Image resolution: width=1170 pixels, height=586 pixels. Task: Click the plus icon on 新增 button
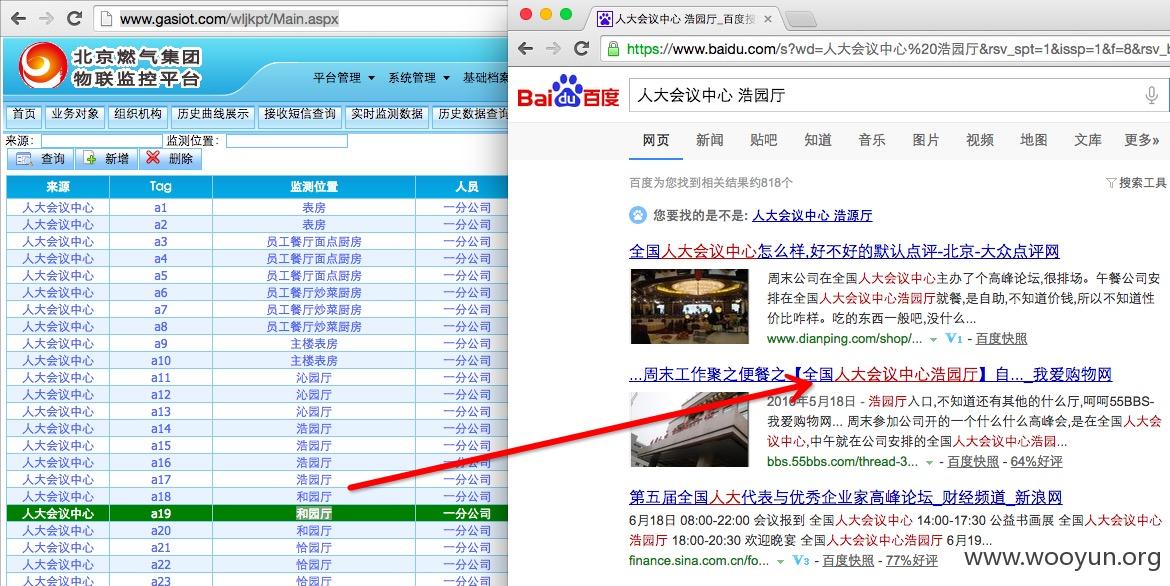point(90,159)
